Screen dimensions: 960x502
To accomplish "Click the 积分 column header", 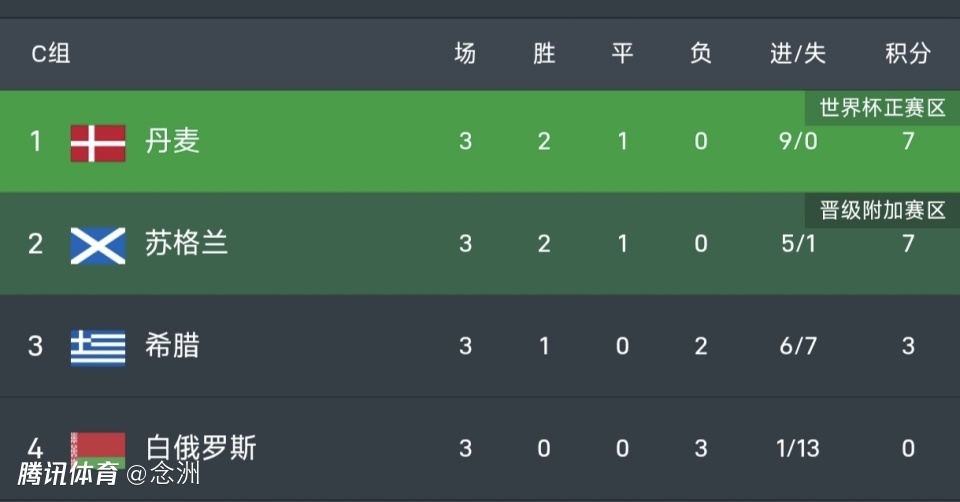I will tap(907, 54).
